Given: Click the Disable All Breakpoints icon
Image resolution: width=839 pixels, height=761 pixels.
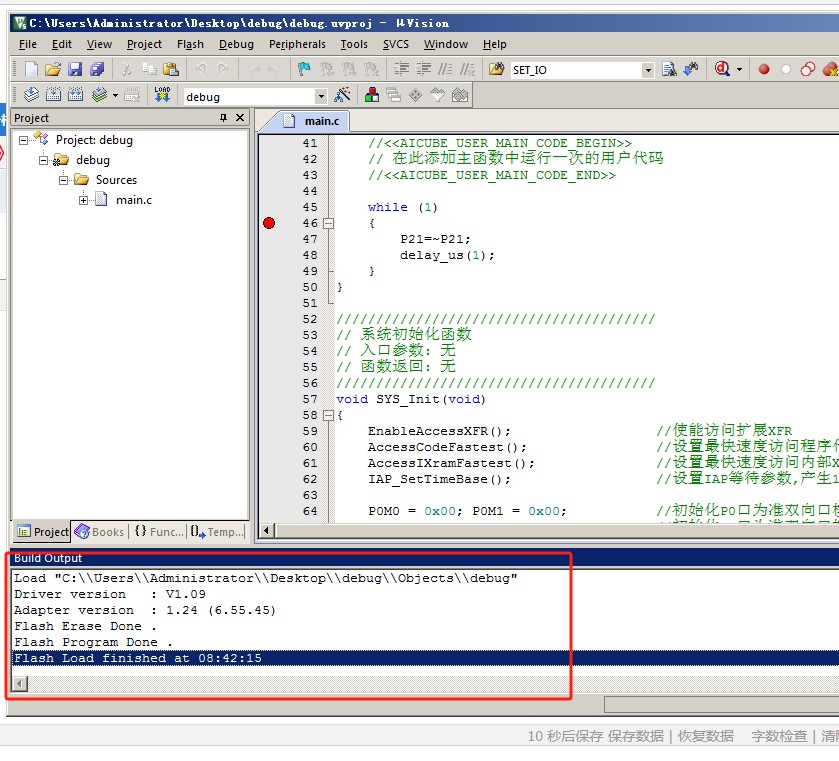Looking at the screenshot, I should (x=807, y=69).
